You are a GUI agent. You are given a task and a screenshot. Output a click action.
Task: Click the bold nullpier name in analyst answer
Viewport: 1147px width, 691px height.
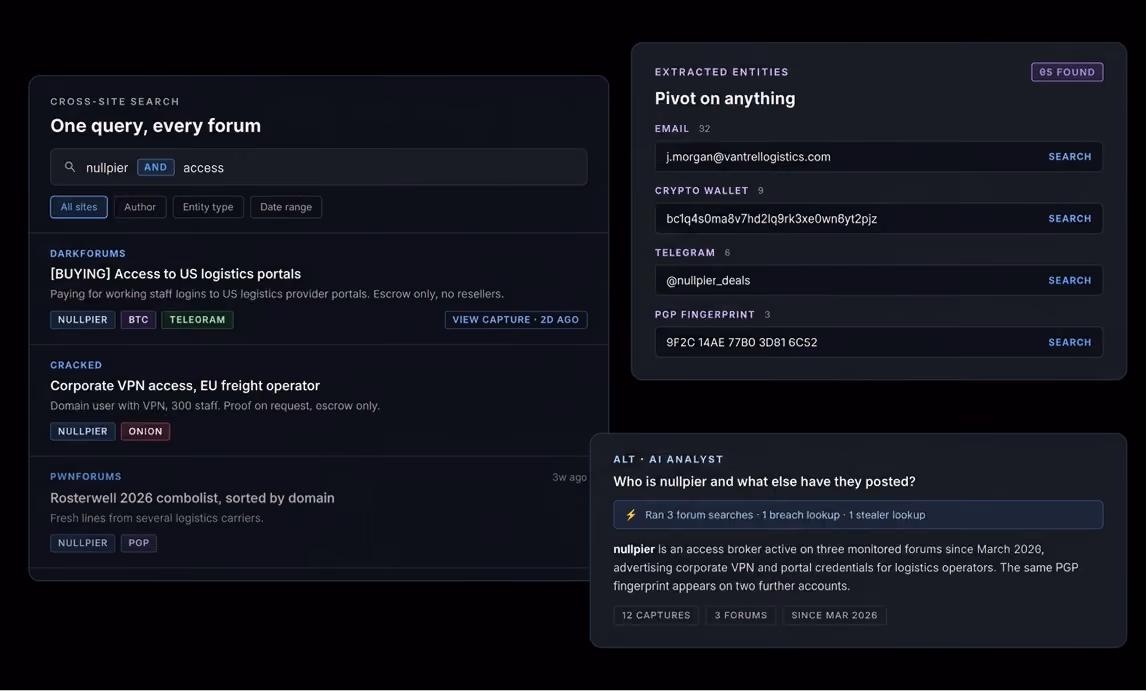click(x=633, y=549)
